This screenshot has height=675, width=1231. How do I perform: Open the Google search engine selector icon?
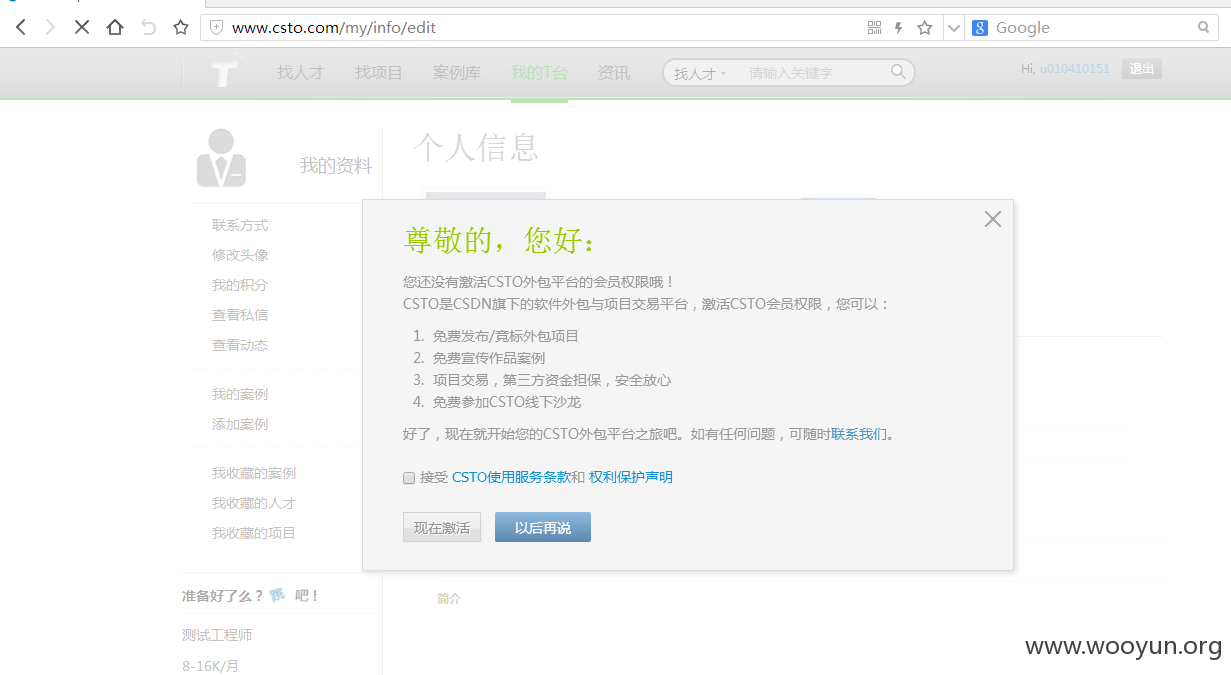pyautogui.click(x=980, y=28)
